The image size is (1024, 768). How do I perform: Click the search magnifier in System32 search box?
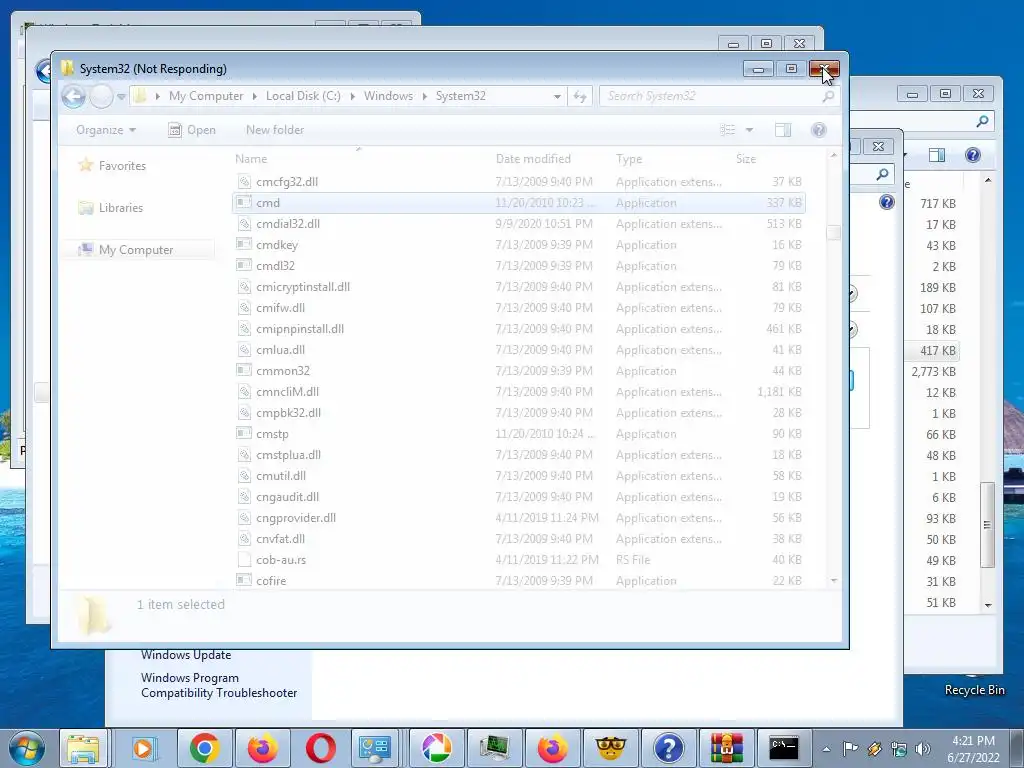coord(828,96)
